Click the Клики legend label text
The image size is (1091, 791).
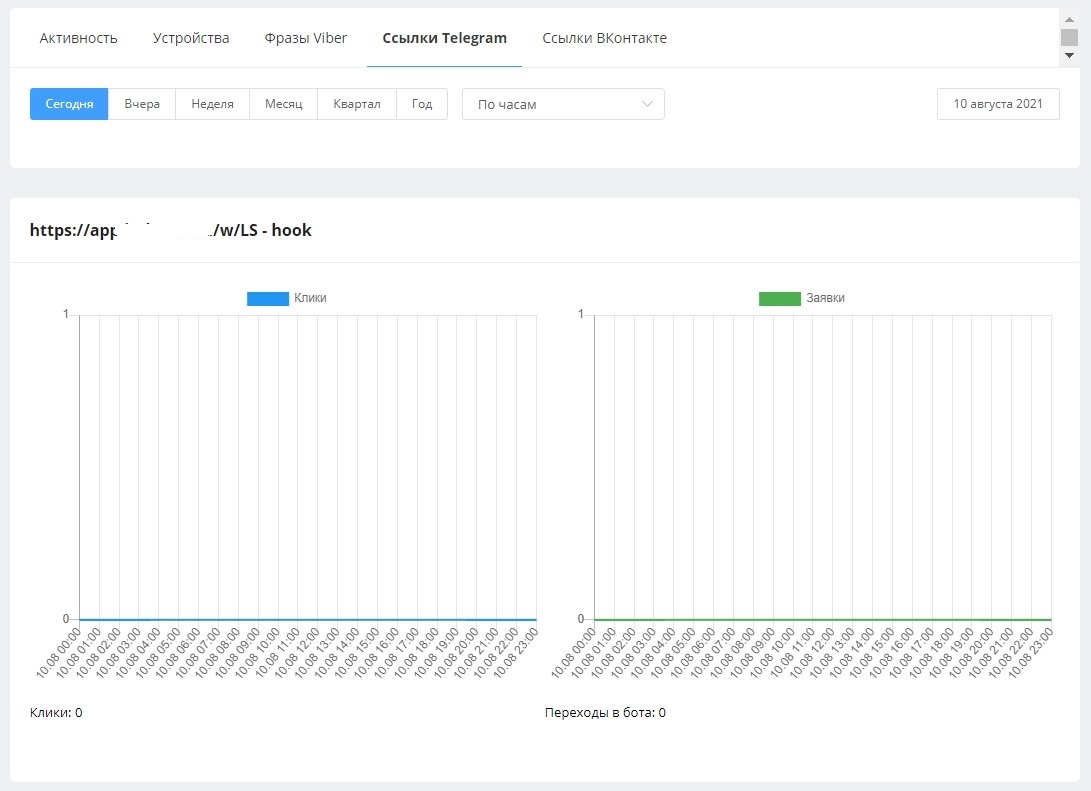point(310,298)
